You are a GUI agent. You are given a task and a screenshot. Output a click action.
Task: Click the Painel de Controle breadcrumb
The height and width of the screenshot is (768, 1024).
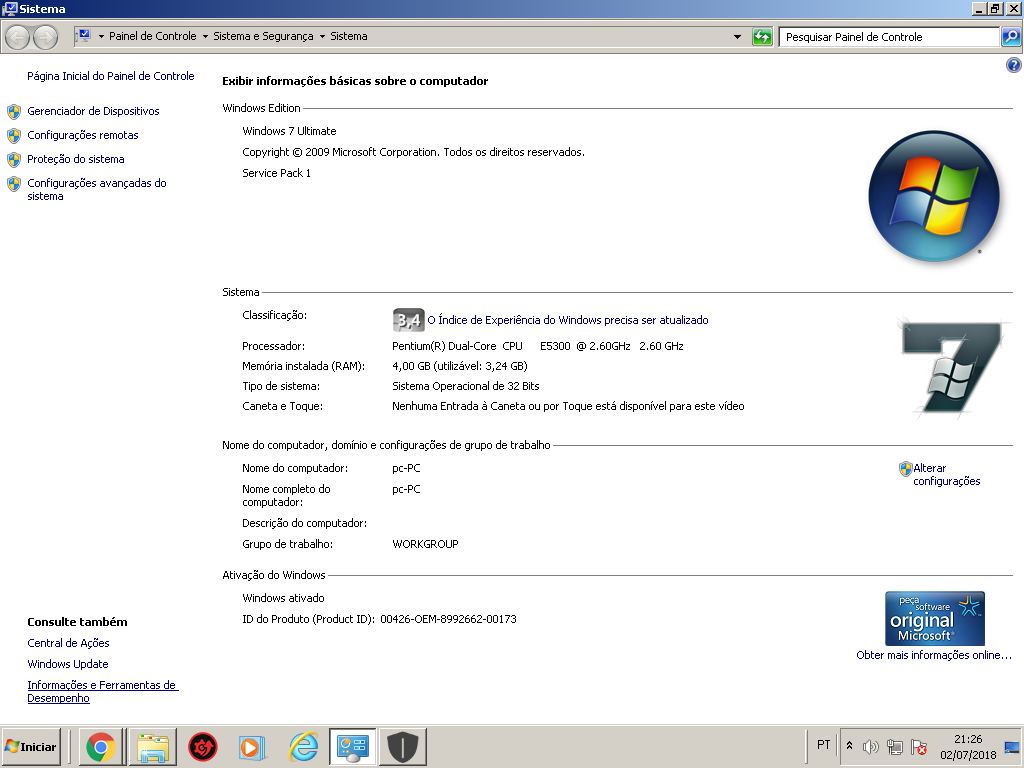click(153, 37)
